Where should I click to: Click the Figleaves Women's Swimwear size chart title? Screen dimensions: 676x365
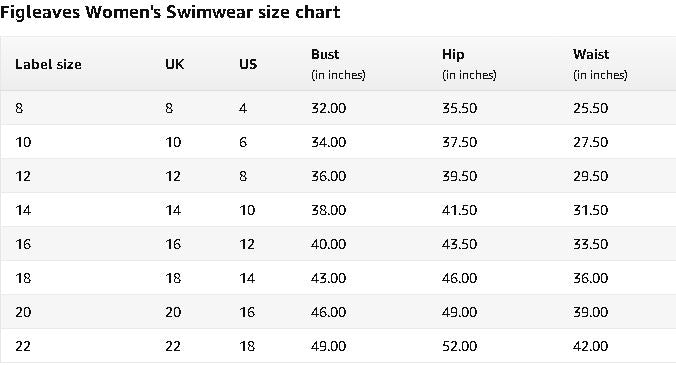tap(170, 12)
